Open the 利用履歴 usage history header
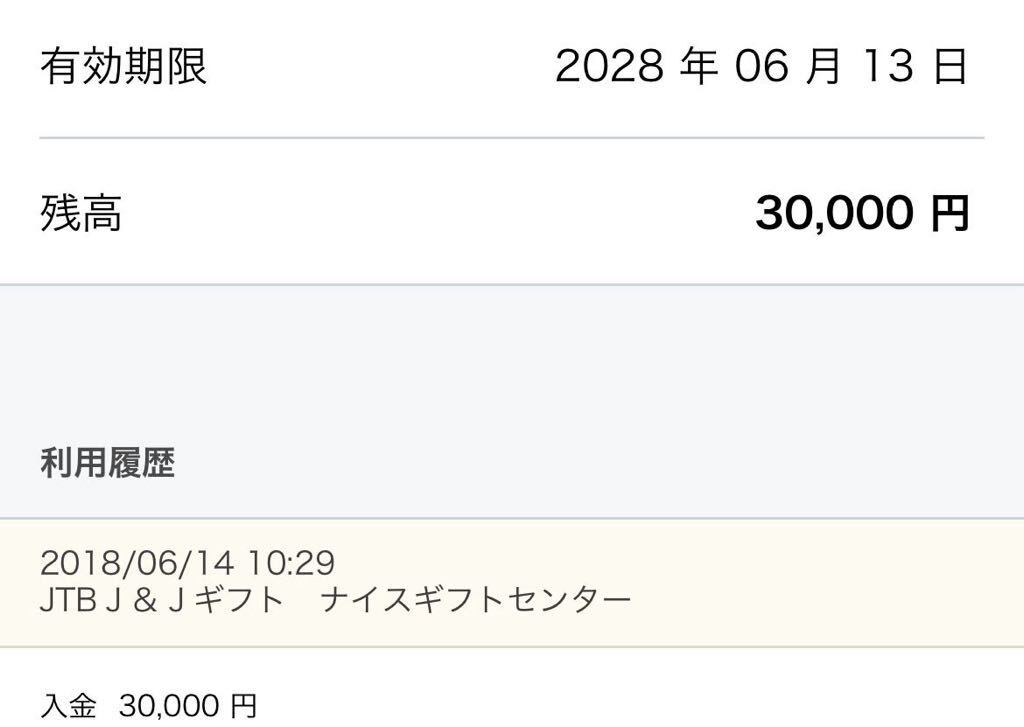This screenshot has height=727, width=1024. click(x=107, y=463)
